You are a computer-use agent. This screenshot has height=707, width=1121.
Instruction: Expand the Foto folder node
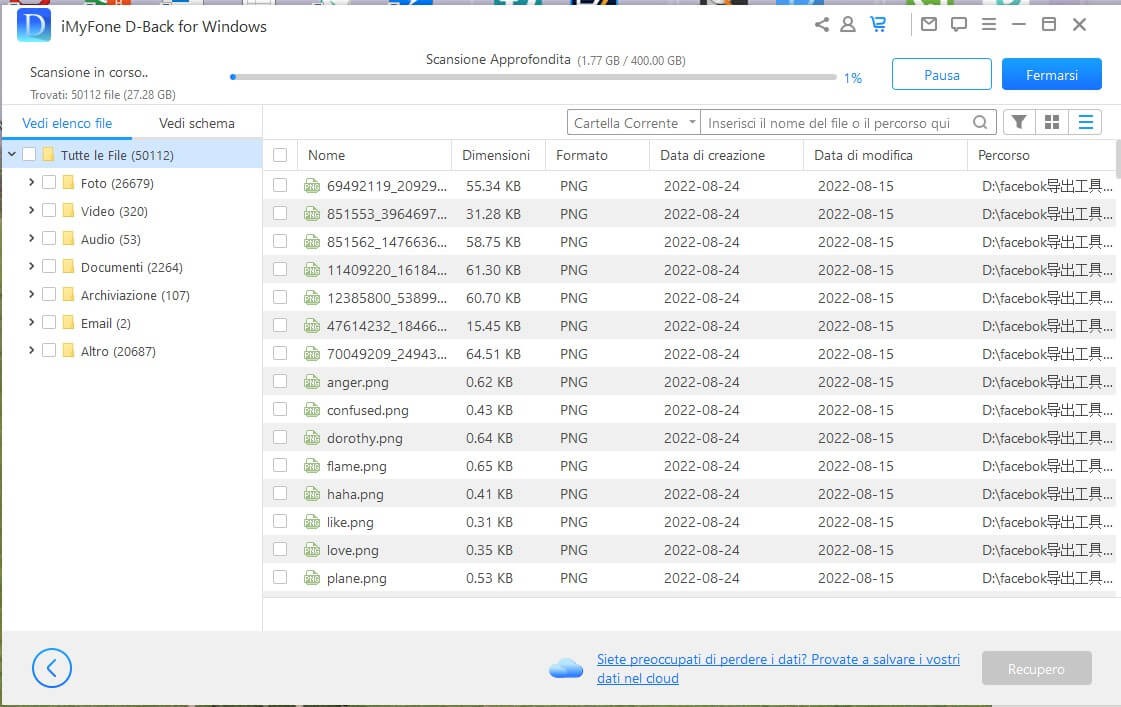click(x=31, y=182)
